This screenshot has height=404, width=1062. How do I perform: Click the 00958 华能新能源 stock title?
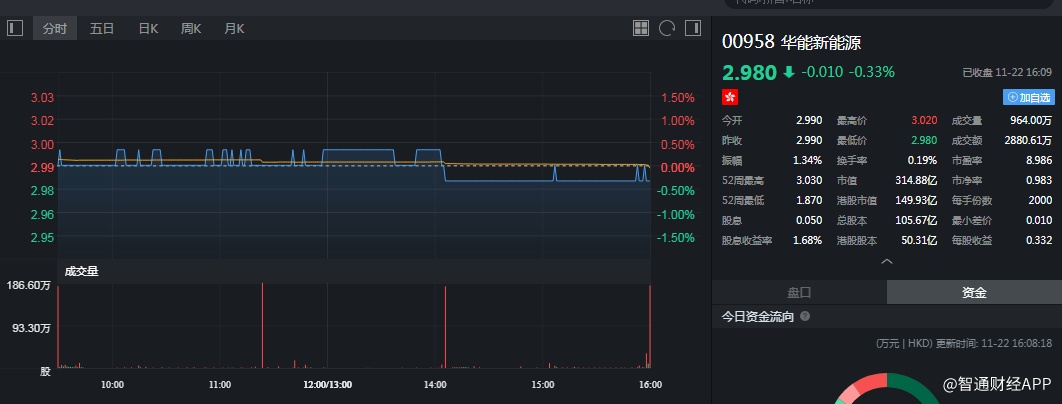point(791,43)
